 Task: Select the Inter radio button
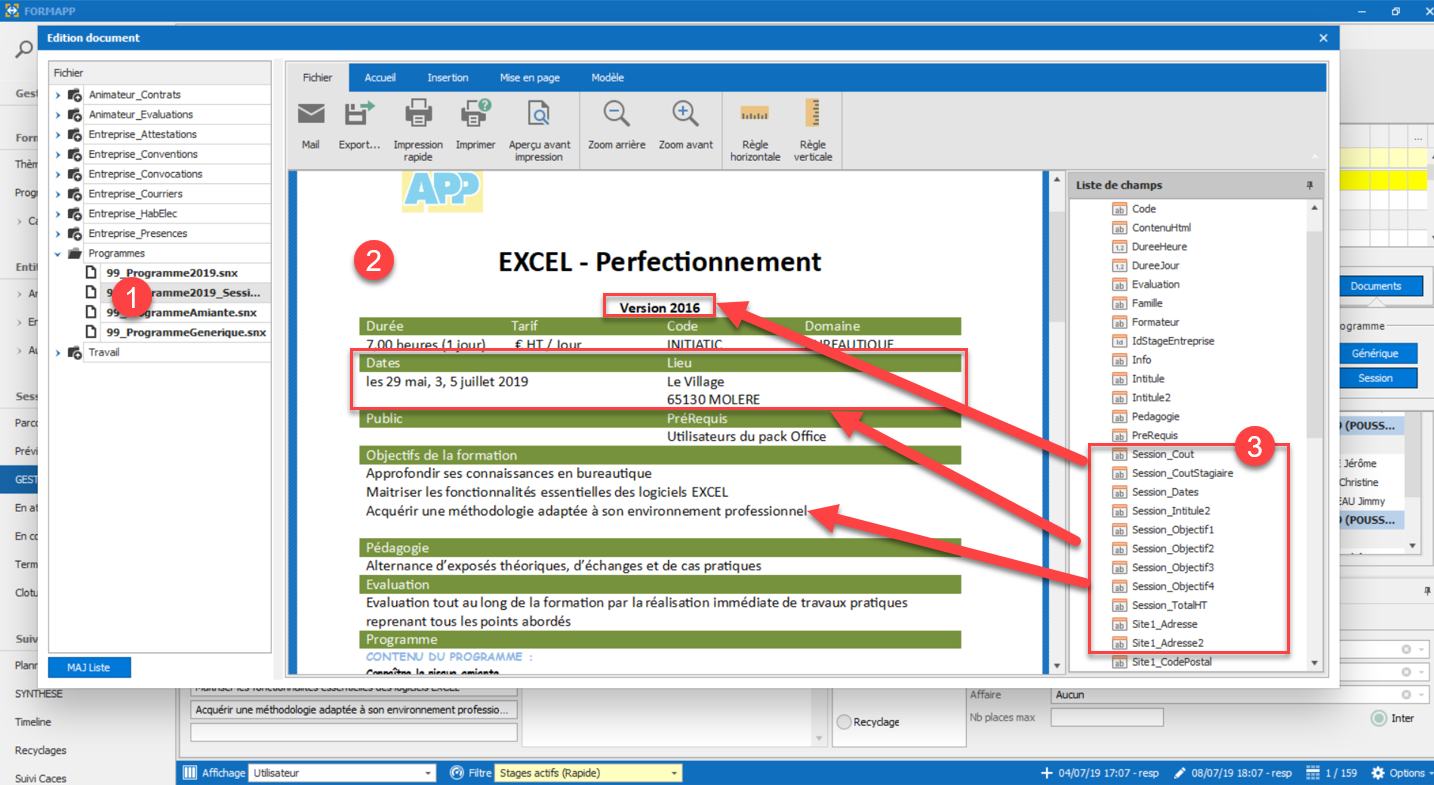1380,718
